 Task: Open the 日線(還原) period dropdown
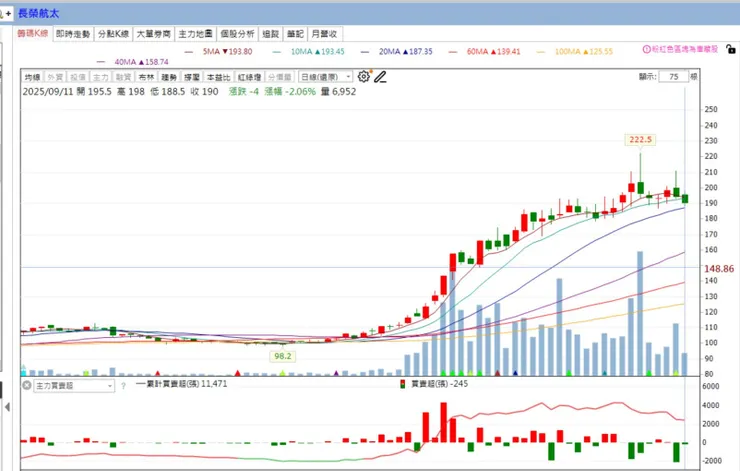pyautogui.click(x=326, y=77)
